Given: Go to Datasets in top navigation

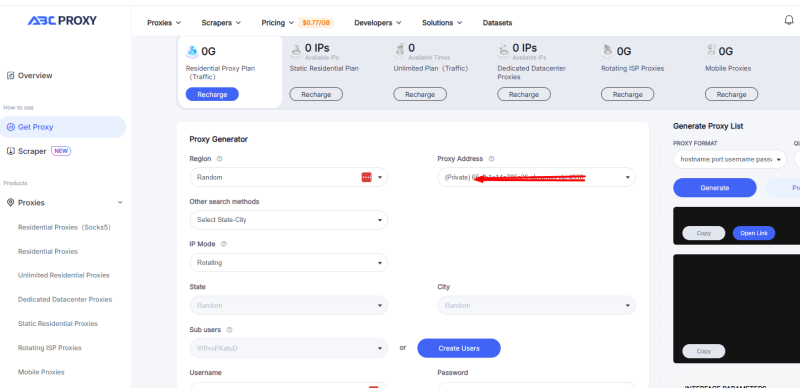Looking at the screenshot, I should [497, 22].
